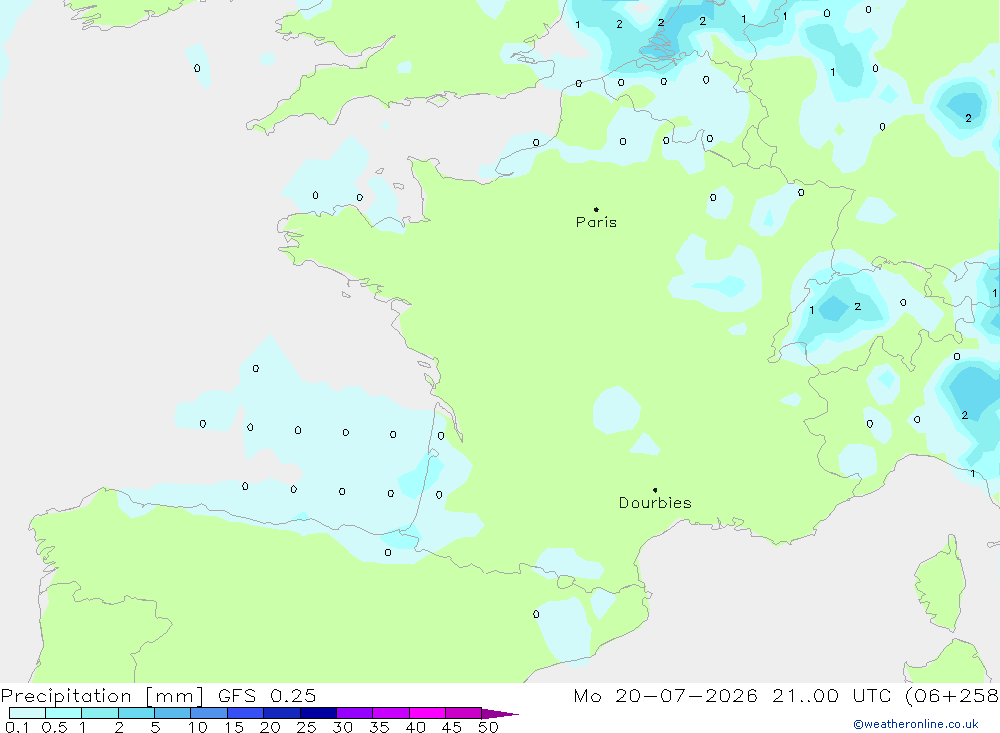
Task: Pick the 2–5 mm legend swatch
Action: (136, 713)
